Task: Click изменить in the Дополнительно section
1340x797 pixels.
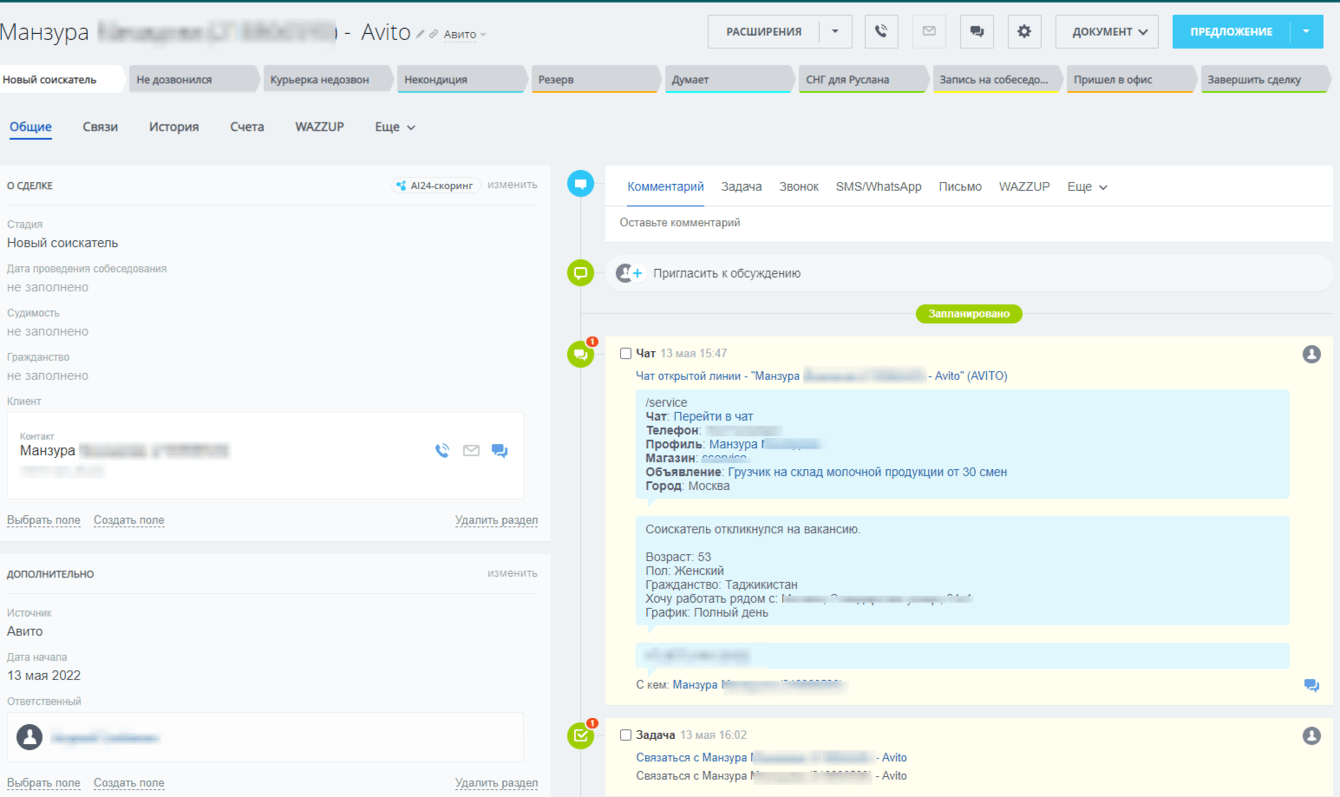Action: coord(512,573)
